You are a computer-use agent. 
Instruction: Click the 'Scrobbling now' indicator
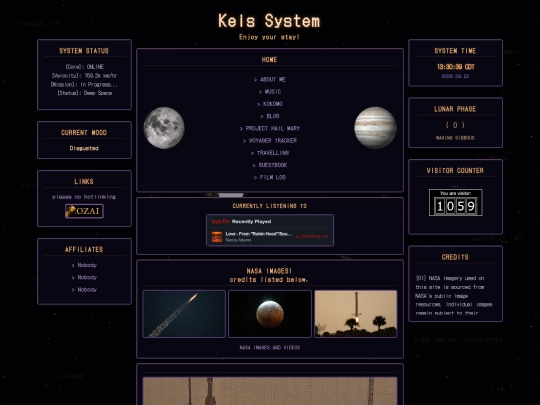point(312,237)
